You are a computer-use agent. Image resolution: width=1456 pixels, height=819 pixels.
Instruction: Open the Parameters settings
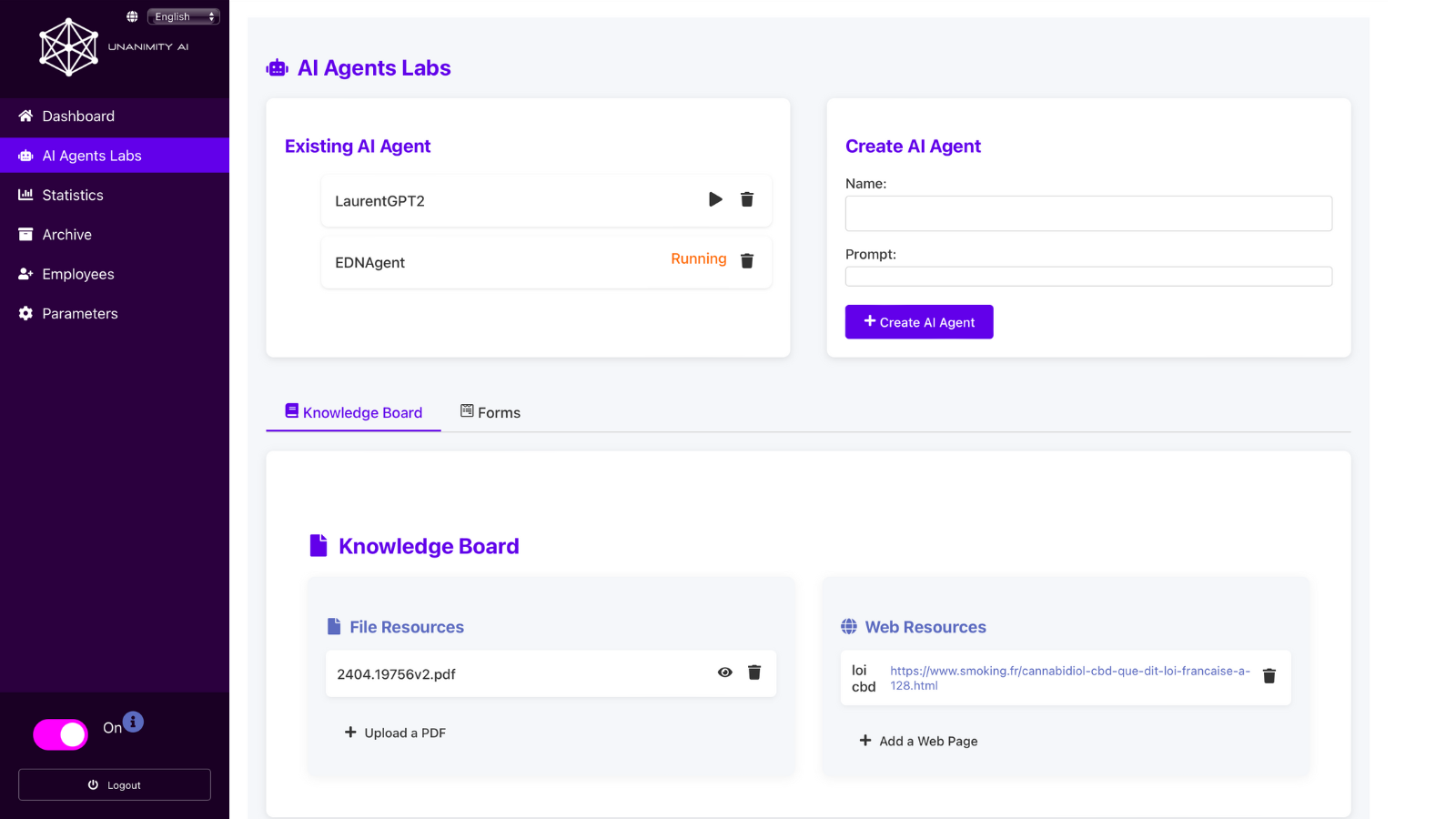(79, 313)
